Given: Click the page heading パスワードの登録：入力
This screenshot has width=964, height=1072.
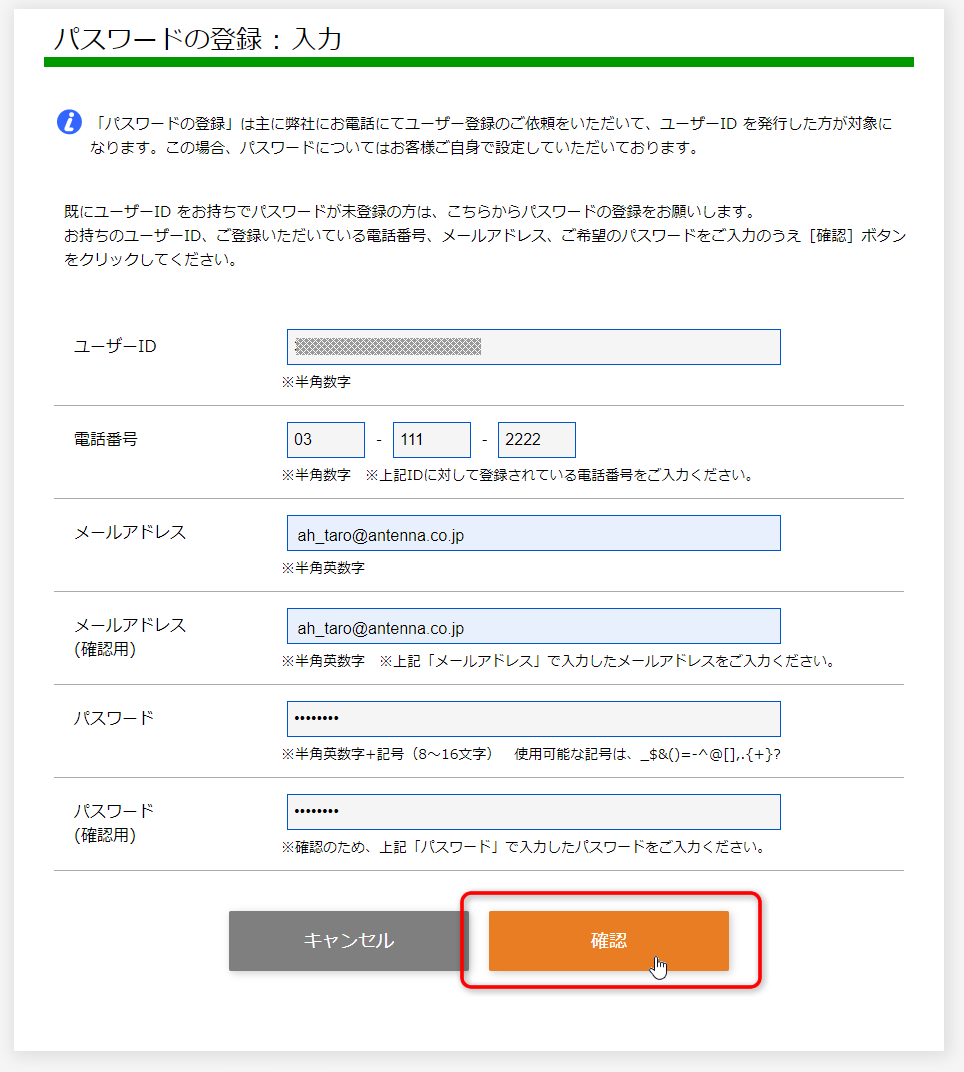Looking at the screenshot, I should pos(200,39).
